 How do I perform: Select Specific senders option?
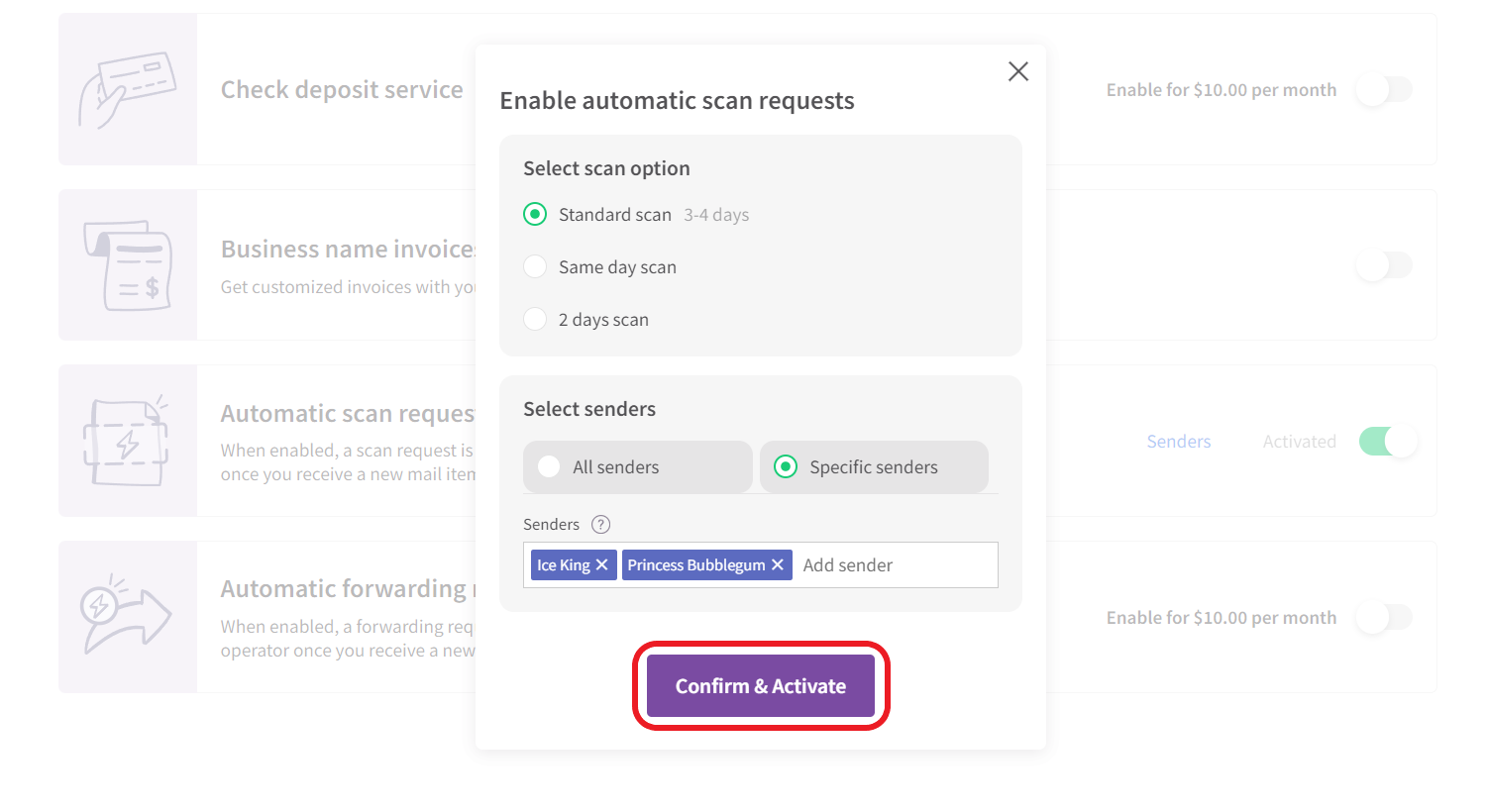click(x=874, y=467)
